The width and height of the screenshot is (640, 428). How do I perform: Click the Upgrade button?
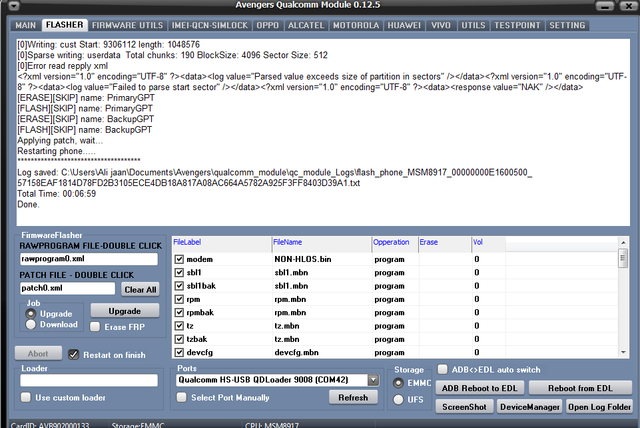point(124,311)
